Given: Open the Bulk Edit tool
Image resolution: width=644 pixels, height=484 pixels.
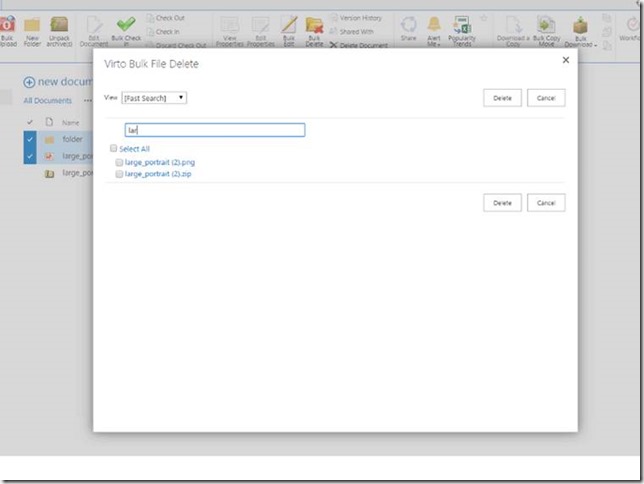Looking at the screenshot, I should (x=289, y=25).
